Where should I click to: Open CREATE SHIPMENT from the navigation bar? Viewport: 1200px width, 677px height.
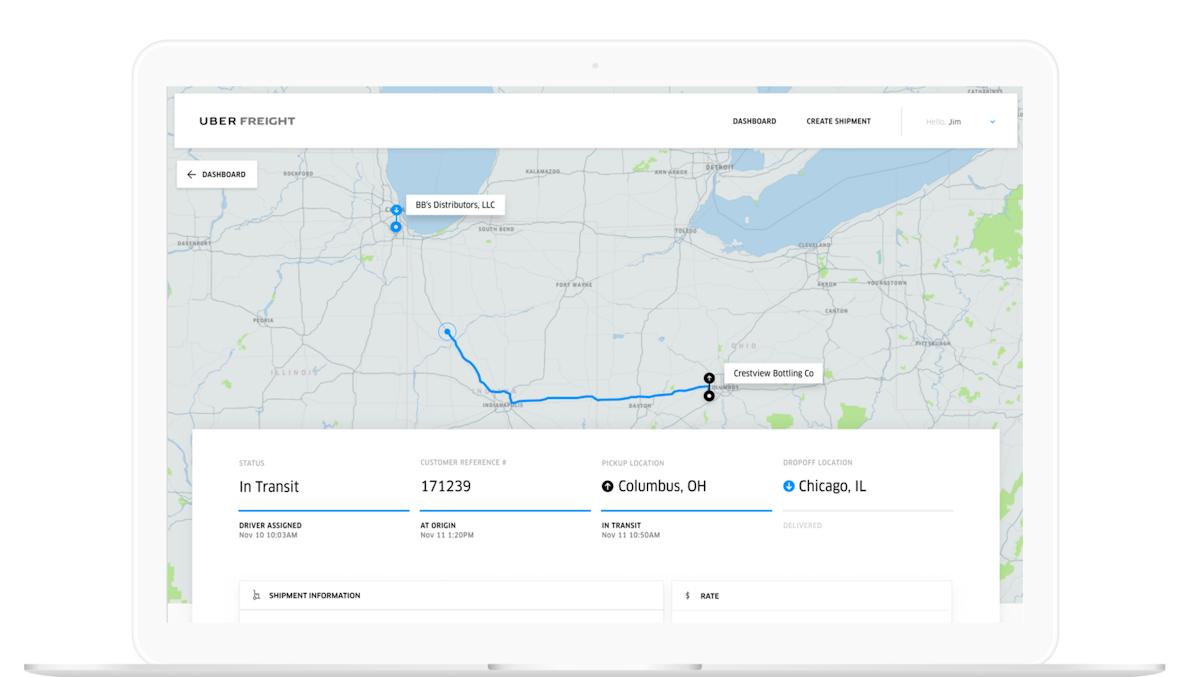click(x=838, y=121)
